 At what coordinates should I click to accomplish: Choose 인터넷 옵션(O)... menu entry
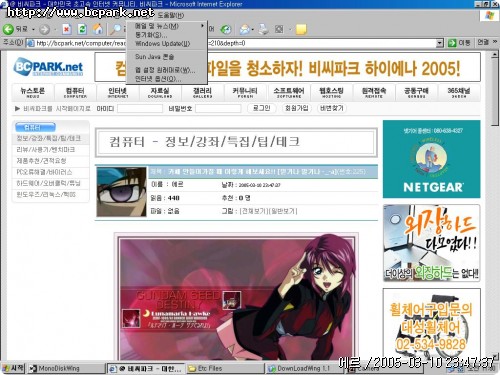coord(167,79)
